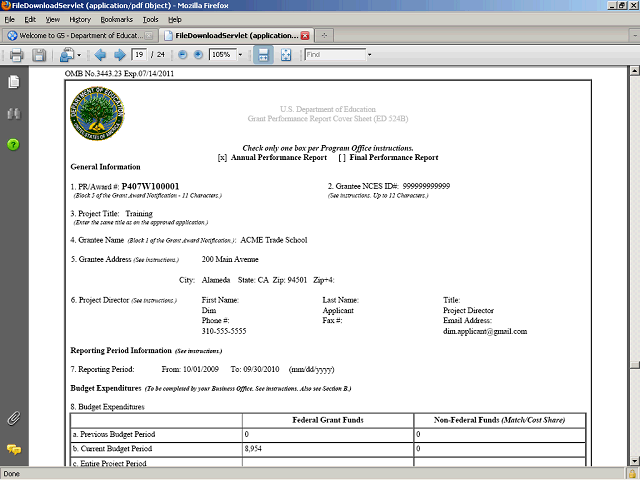
Task: Click the zoom out minus button
Action: 182,55
